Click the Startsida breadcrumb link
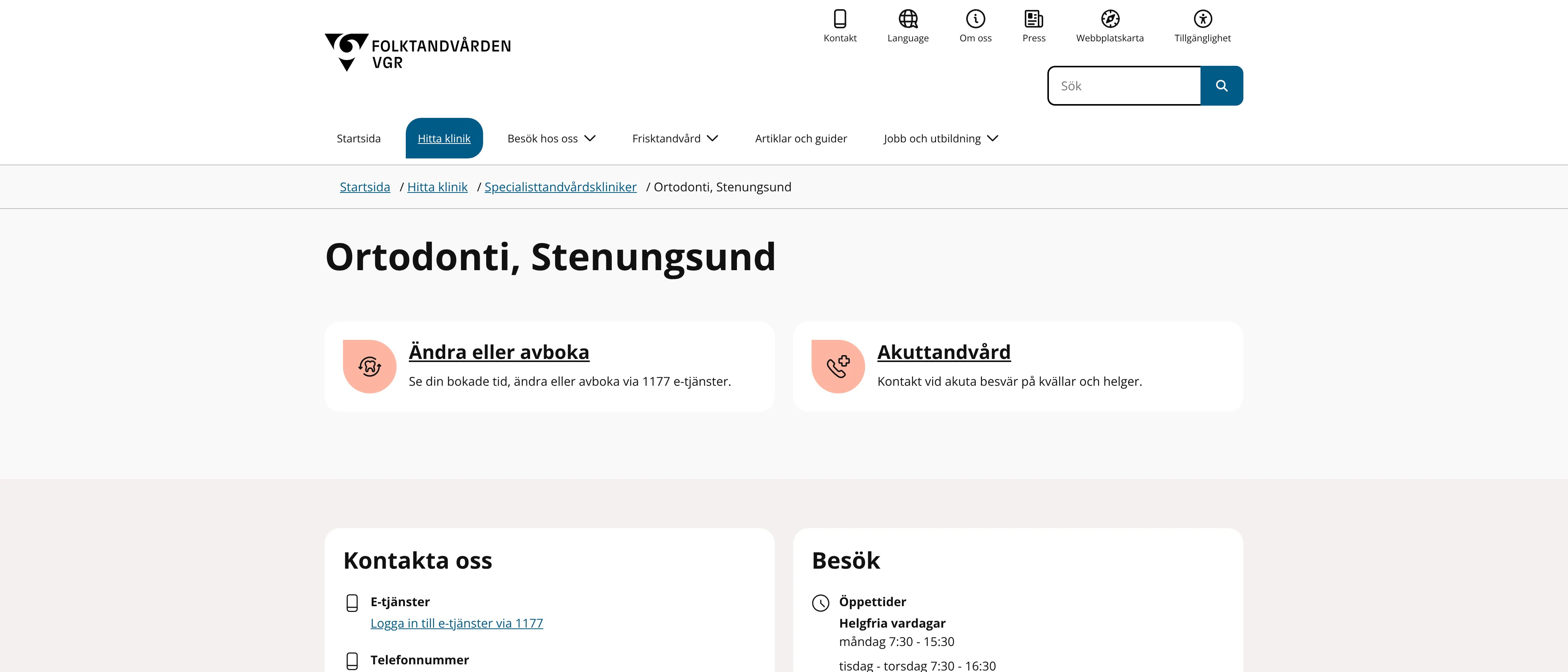 364,187
